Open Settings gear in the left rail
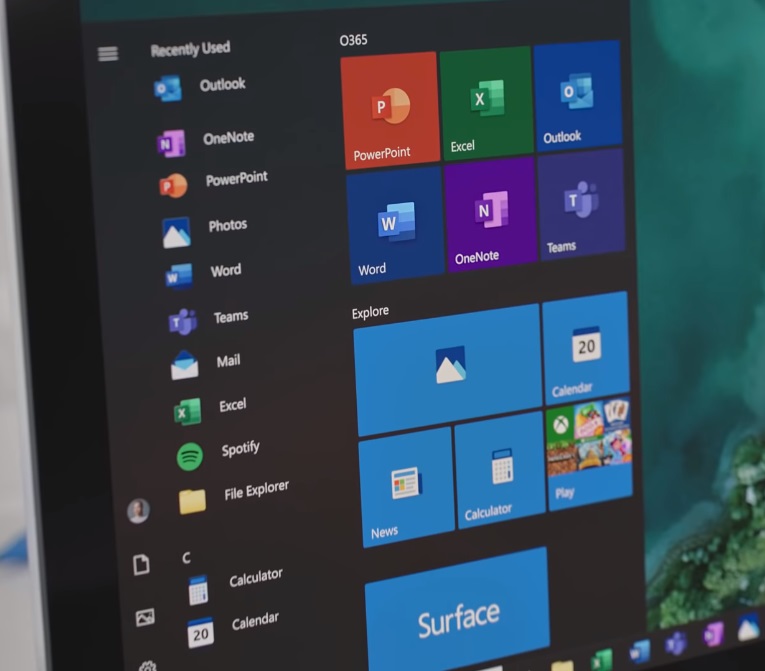Viewport: 765px width, 671px height. coord(148,666)
